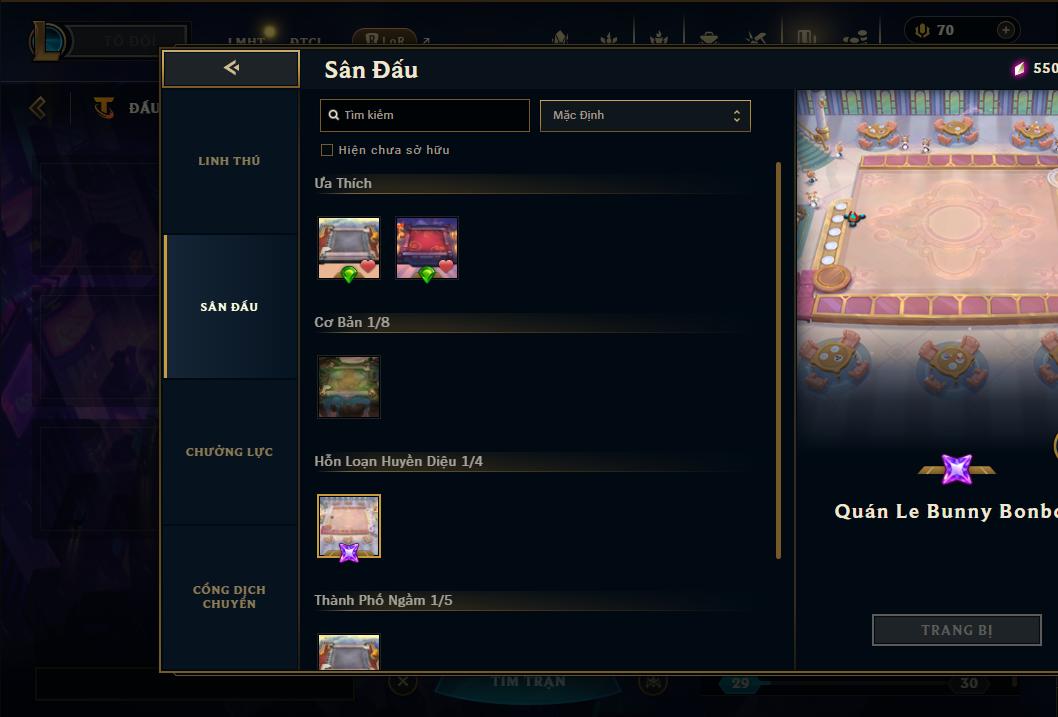This screenshot has width=1058, height=717.
Task: Click the League of Legends logo icon
Action: click(48, 40)
